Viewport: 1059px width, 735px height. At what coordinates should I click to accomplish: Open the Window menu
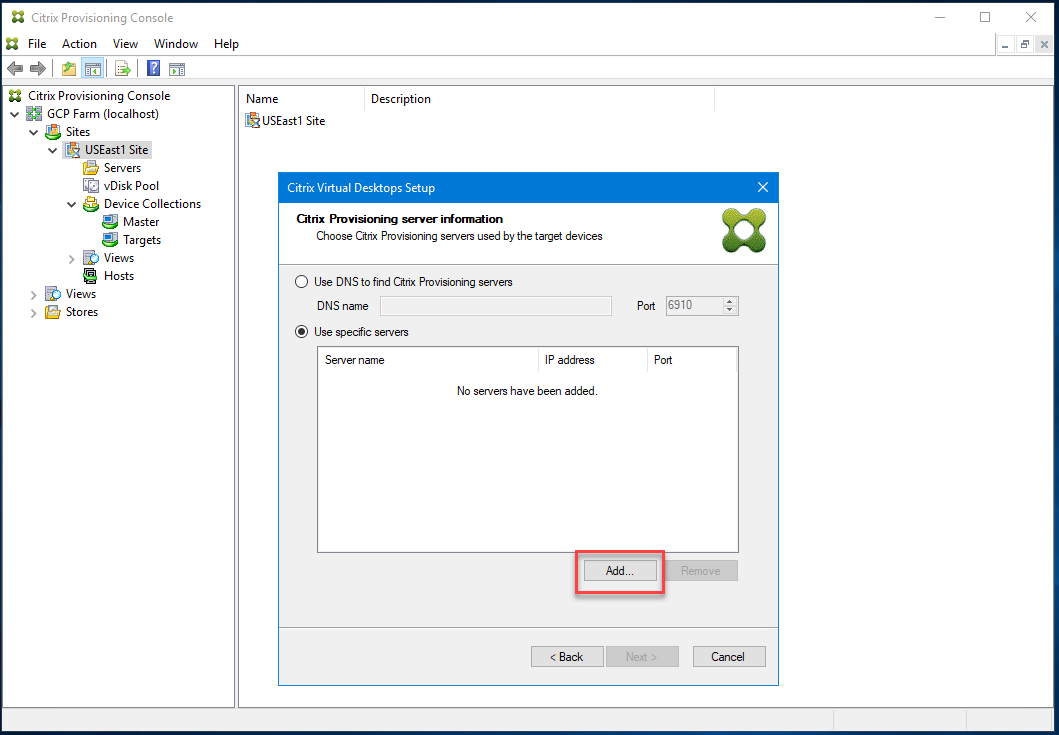pos(176,43)
